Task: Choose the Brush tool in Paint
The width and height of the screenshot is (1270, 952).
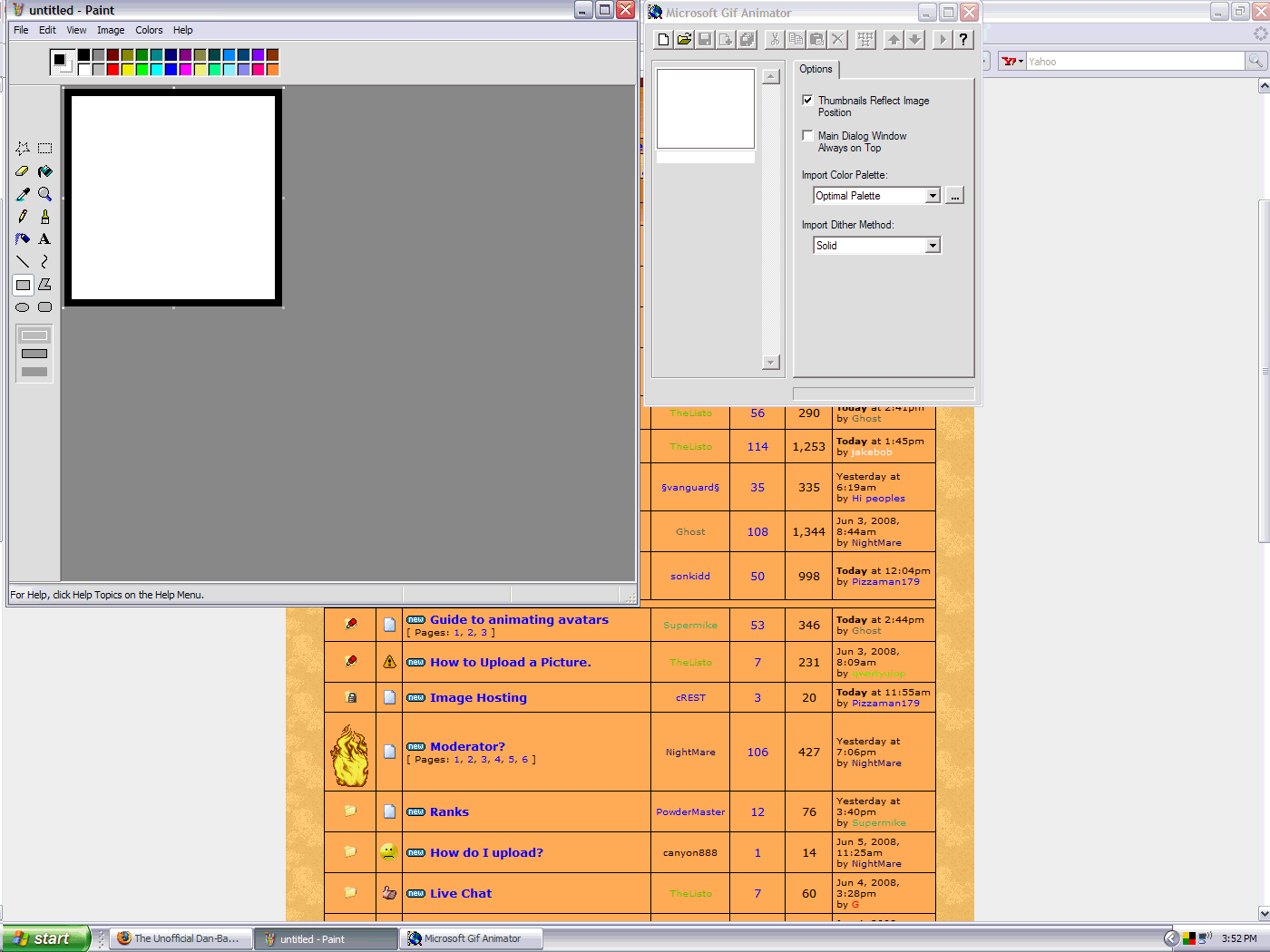Action: (x=44, y=217)
